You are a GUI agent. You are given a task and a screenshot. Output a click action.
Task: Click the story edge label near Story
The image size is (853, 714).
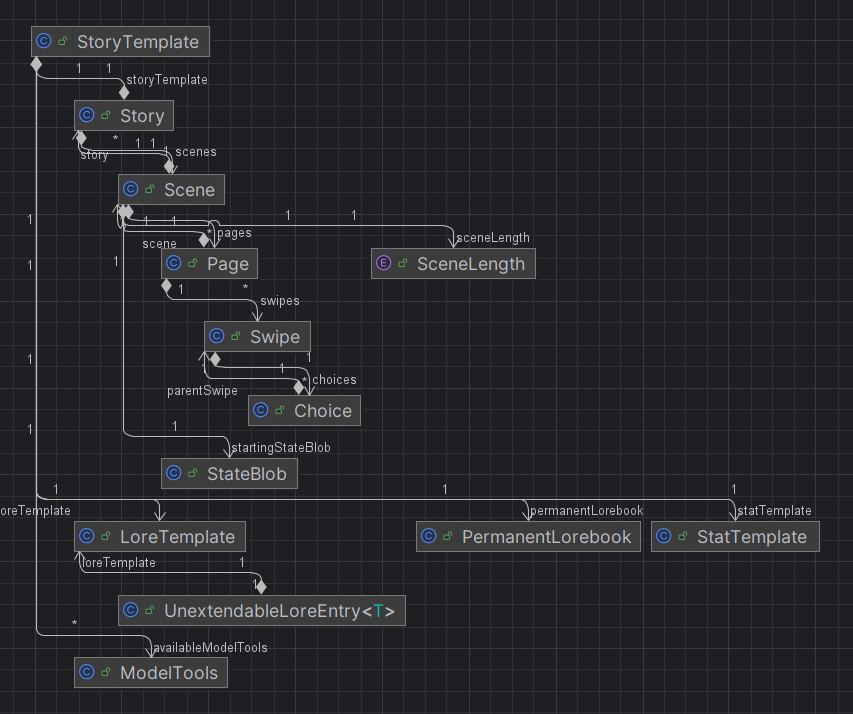coord(94,155)
